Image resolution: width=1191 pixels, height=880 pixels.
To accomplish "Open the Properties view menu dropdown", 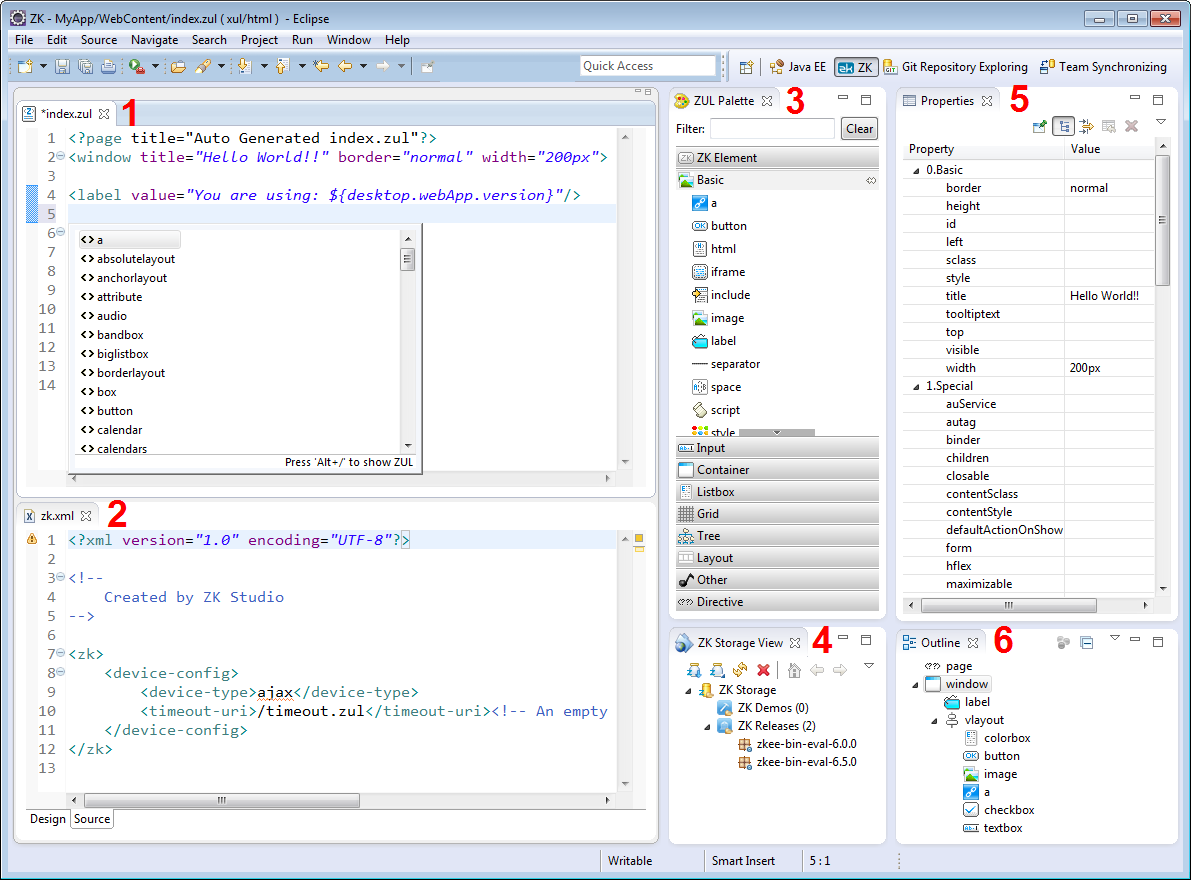I will 1161,121.
